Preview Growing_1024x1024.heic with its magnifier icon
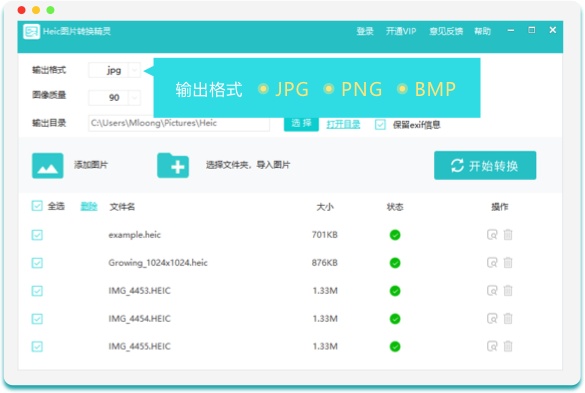585x393 pixels. click(492, 263)
